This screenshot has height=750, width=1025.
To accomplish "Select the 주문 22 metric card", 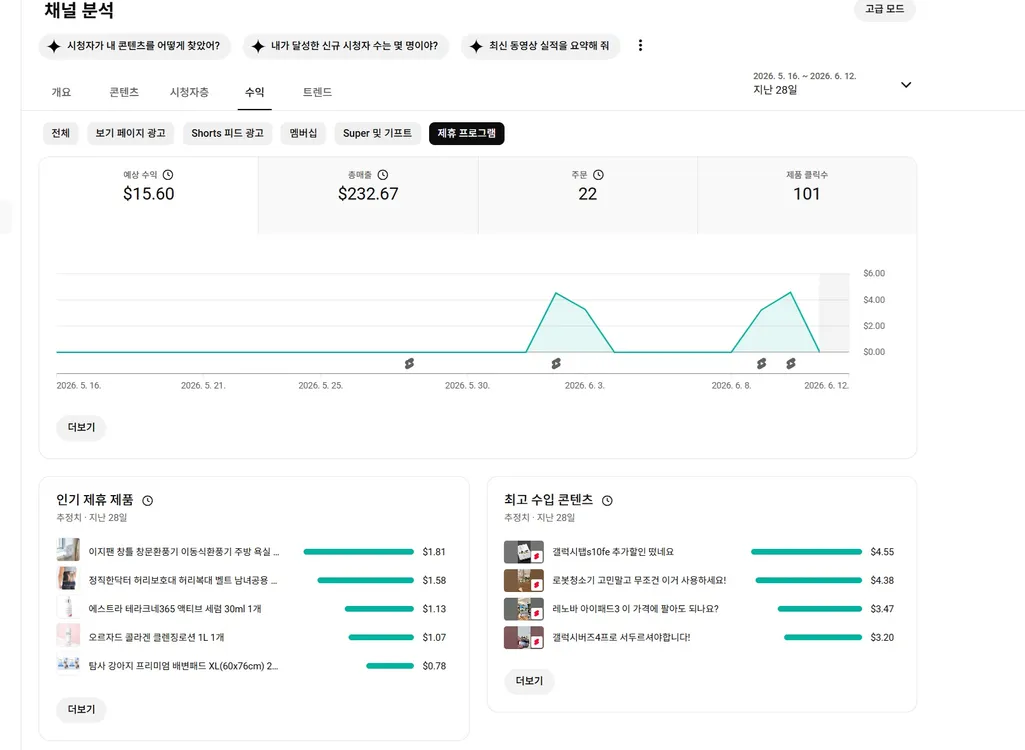I will (588, 195).
